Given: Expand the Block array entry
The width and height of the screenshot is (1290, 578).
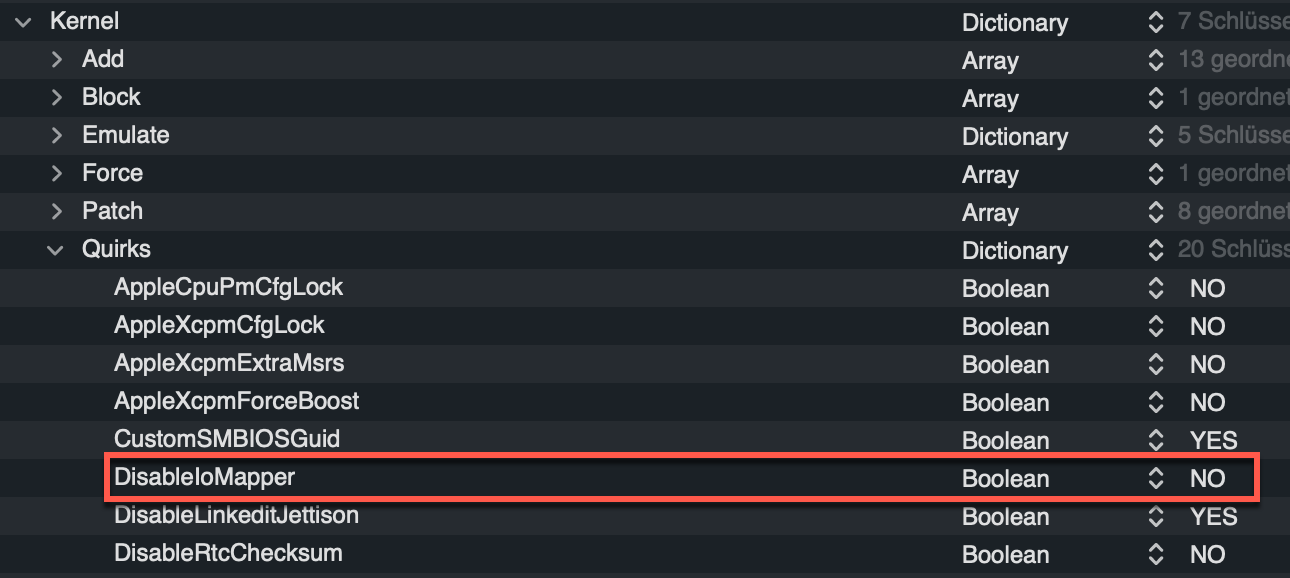Looking at the screenshot, I should (x=57, y=98).
